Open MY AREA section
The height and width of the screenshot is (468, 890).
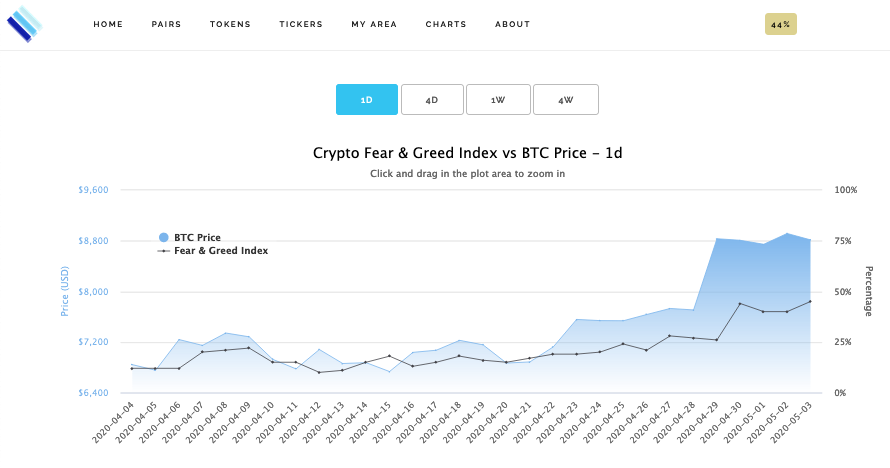374,24
